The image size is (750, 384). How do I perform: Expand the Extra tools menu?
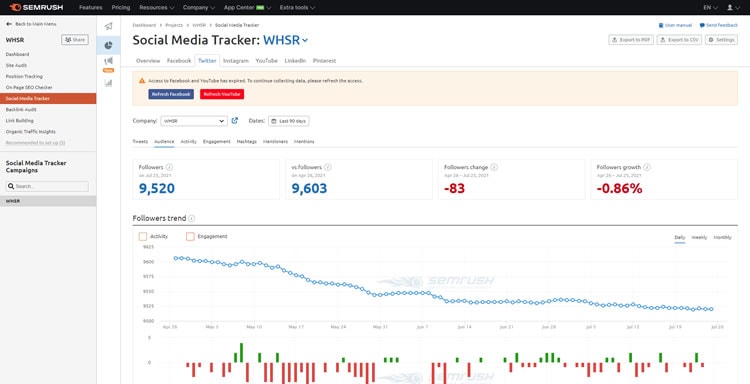pyautogui.click(x=297, y=8)
